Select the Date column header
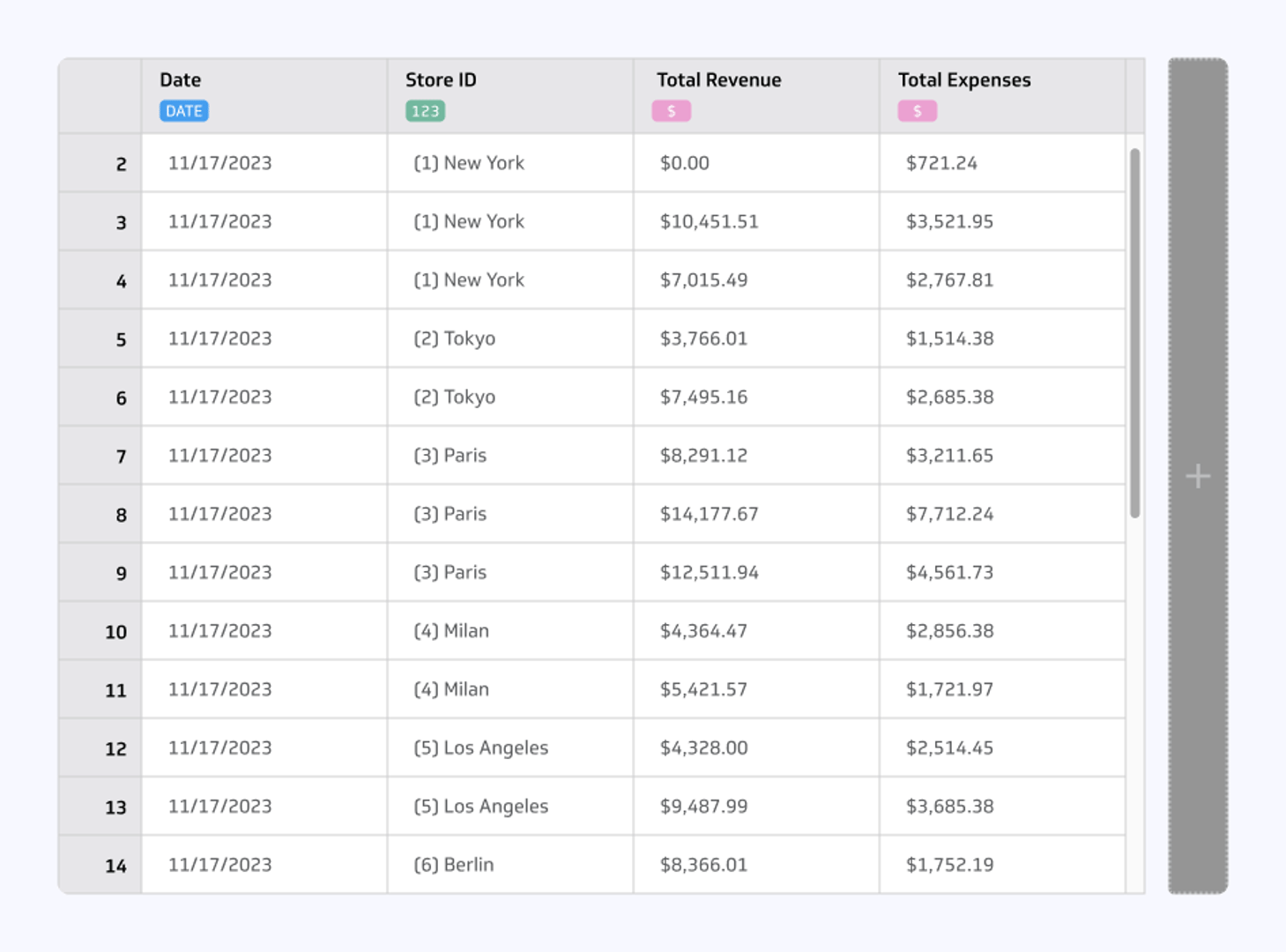 tap(264, 96)
